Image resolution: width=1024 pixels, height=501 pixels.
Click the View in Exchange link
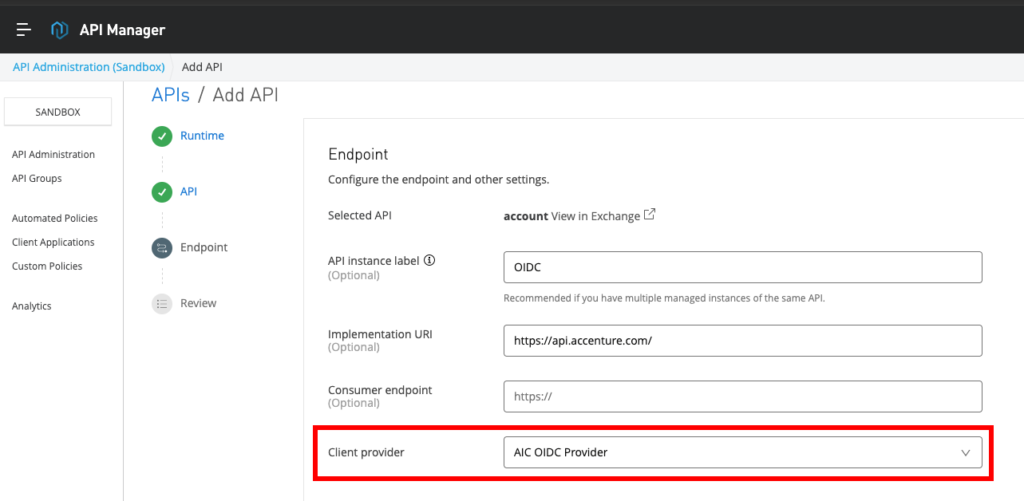pyautogui.click(x=595, y=216)
